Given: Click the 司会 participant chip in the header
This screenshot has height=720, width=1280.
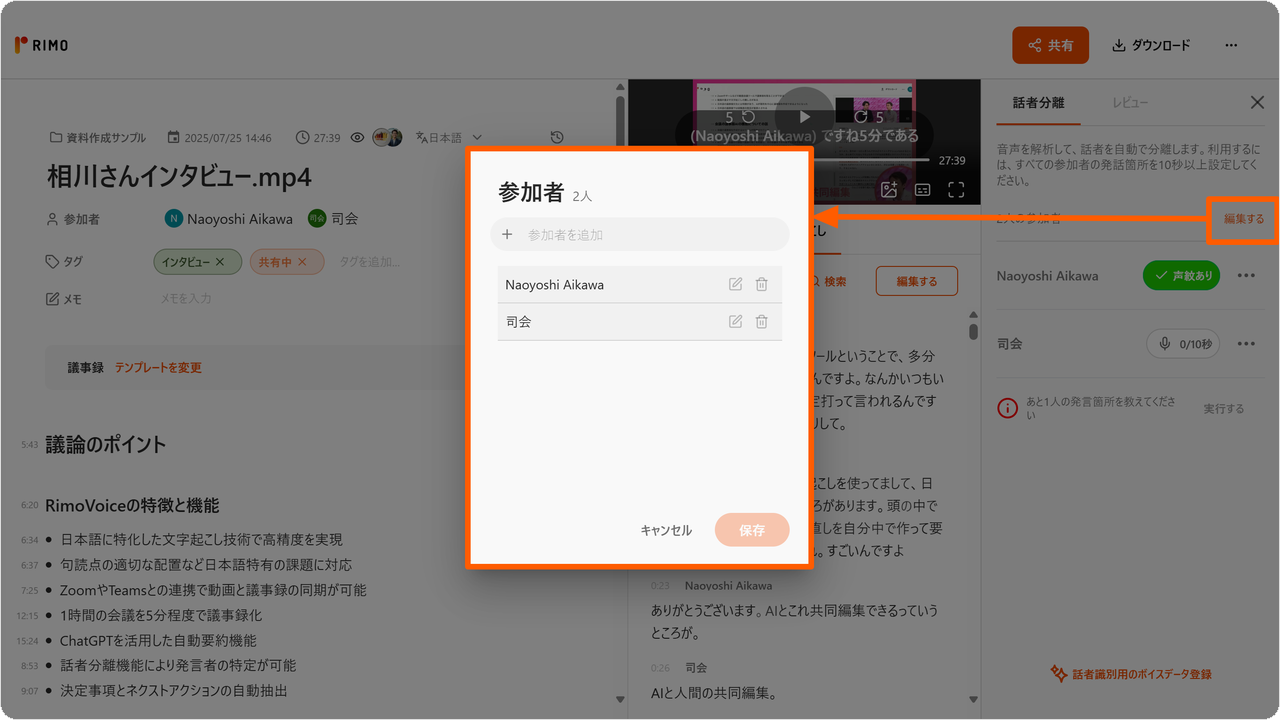Looking at the screenshot, I should click(x=333, y=218).
